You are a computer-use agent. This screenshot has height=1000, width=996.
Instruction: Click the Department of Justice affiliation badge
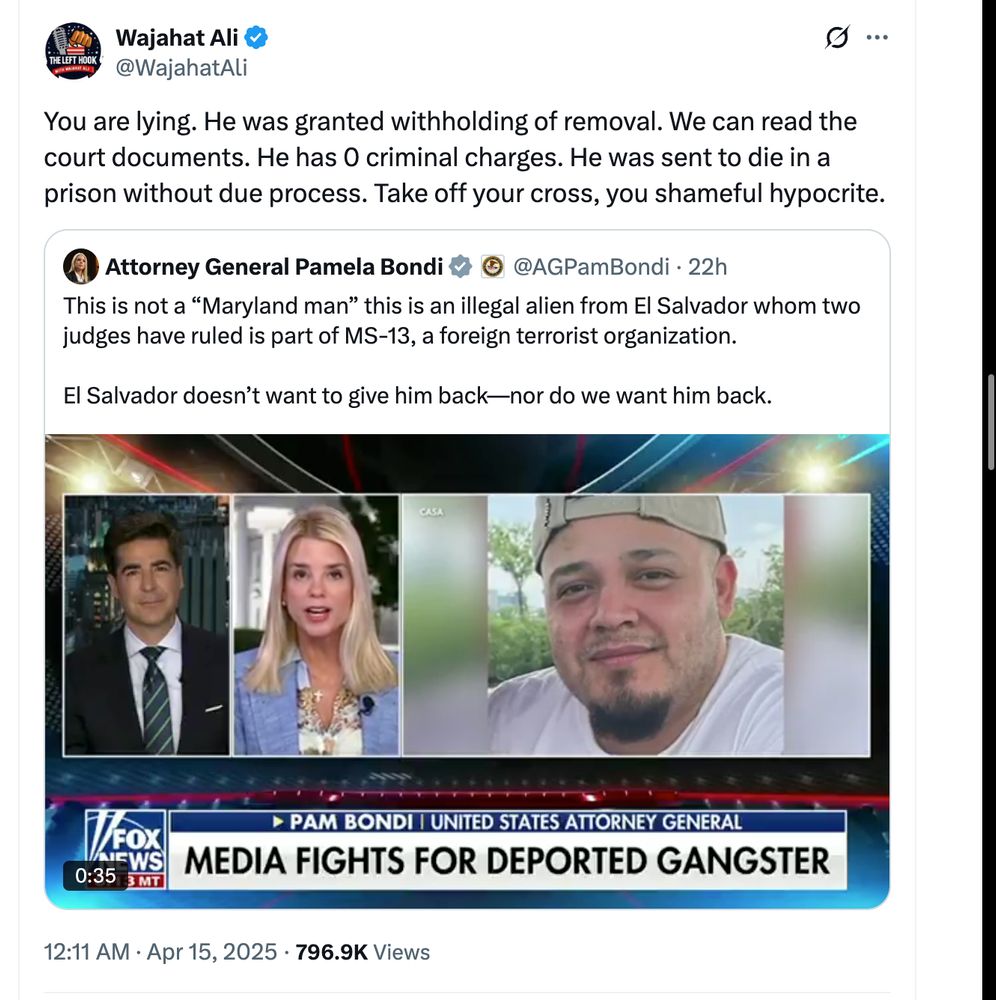click(x=492, y=267)
